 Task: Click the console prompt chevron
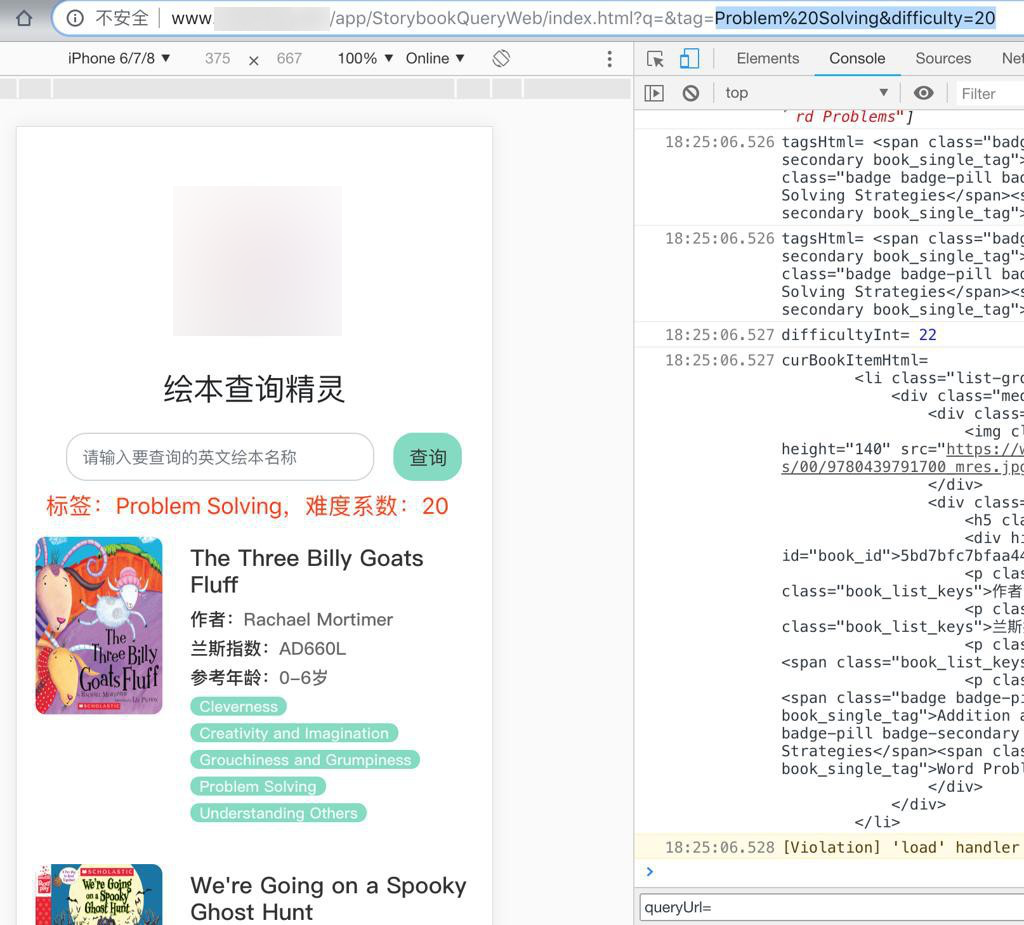pyautogui.click(x=649, y=871)
